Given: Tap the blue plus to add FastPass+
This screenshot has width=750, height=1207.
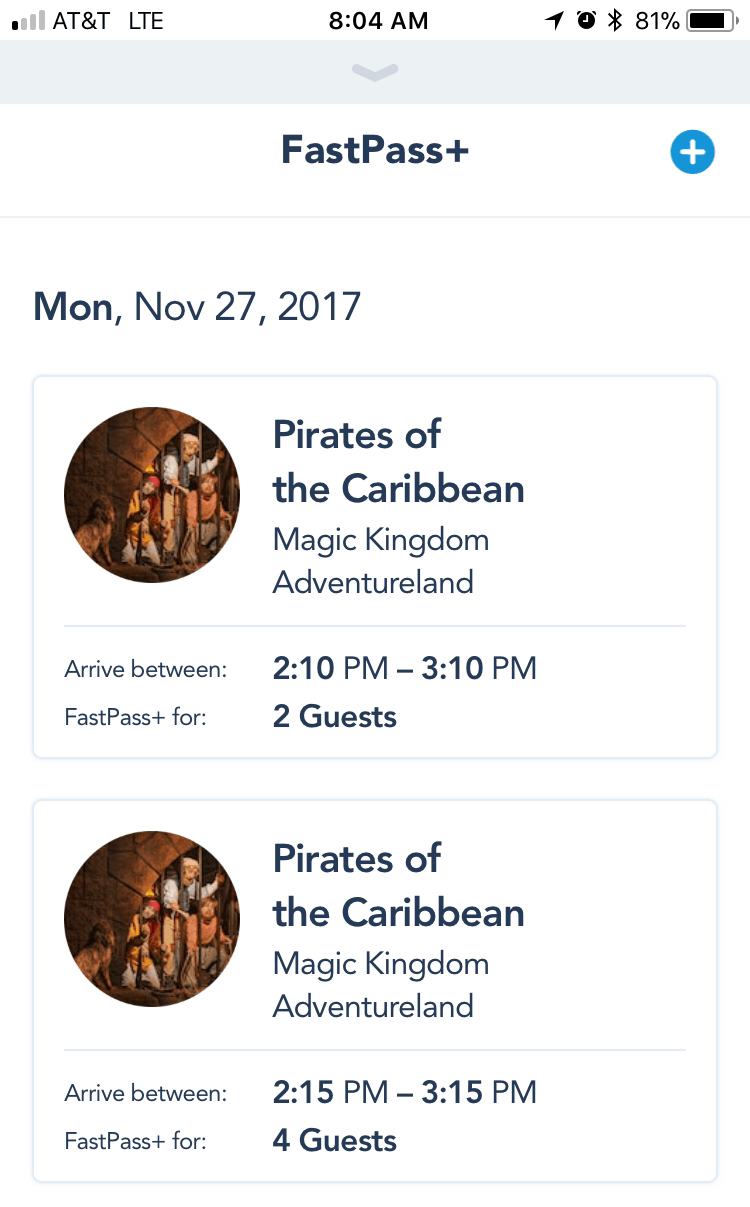Looking at the screenshot, I should coord(692,152).
